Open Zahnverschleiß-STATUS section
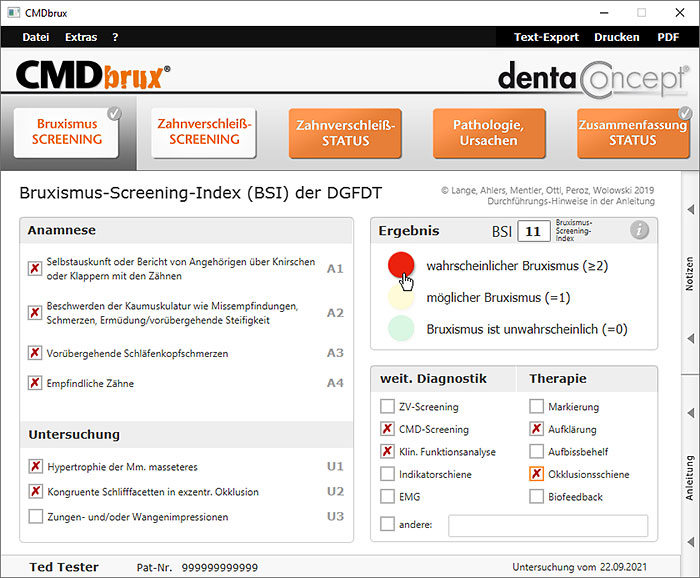This screenshot has height=578, width=700. (345, 133)
